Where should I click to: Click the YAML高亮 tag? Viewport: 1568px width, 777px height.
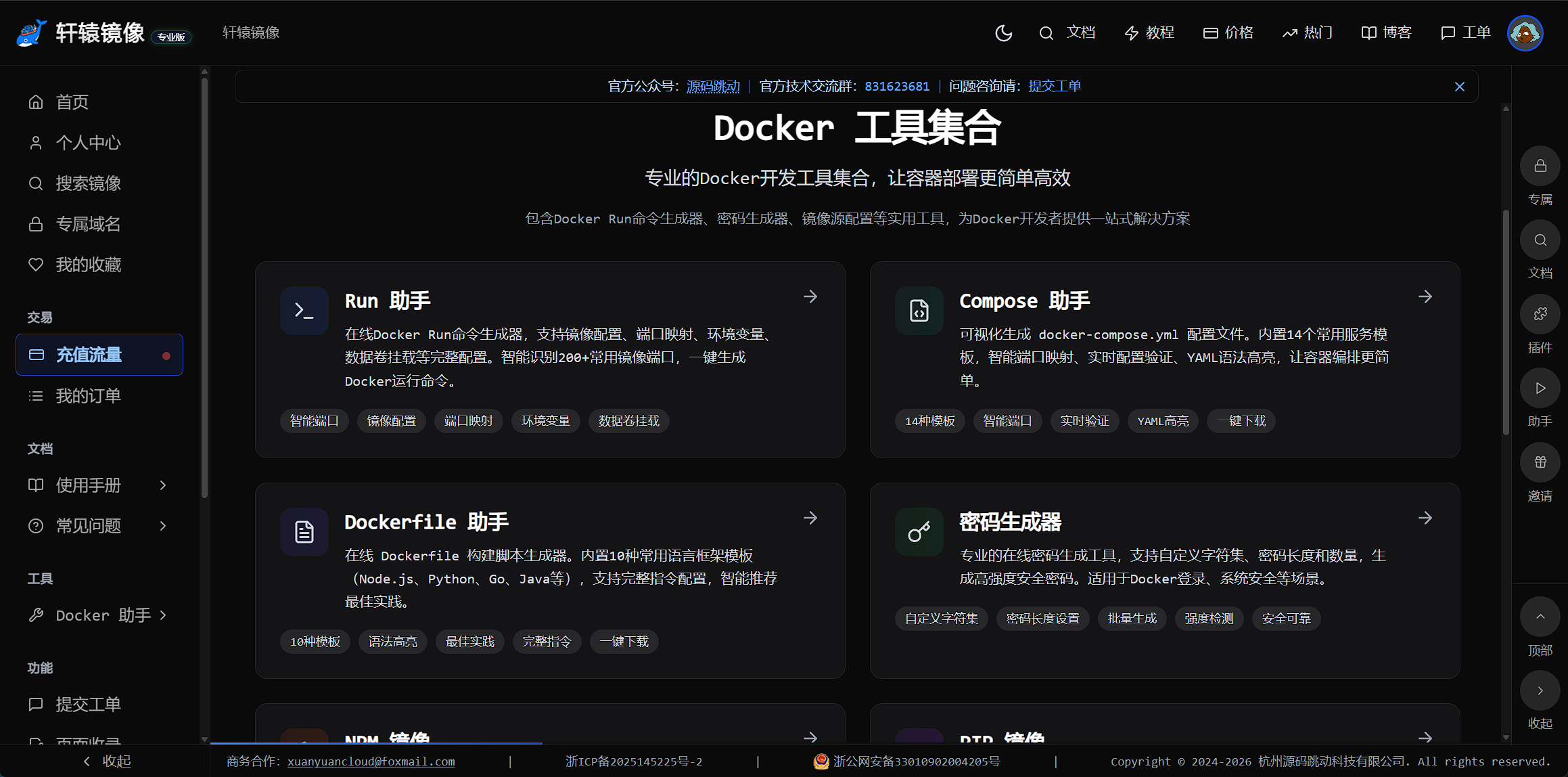tap(1163, 421)
